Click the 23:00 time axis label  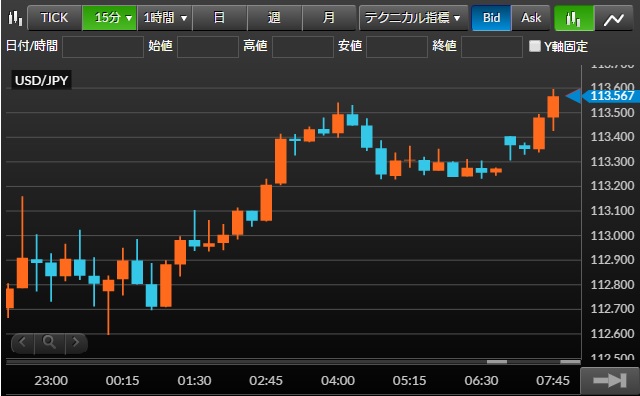51,380
